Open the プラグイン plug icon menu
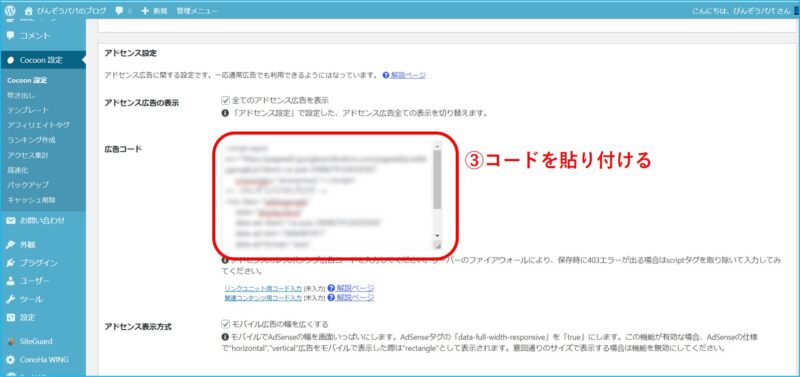Image resolution: width=800 pixels, height=377 pixels. (x=11, y=263)
